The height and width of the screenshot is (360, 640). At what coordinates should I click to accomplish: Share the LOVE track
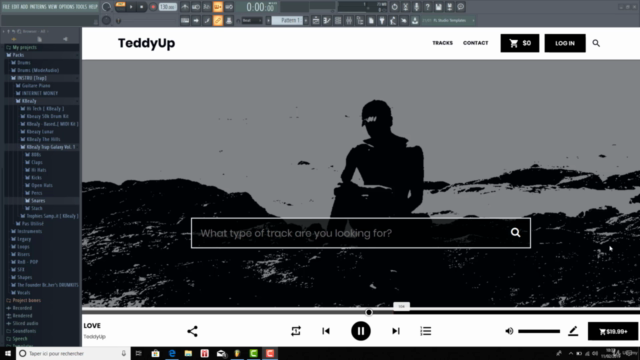(x=192, y=331)
